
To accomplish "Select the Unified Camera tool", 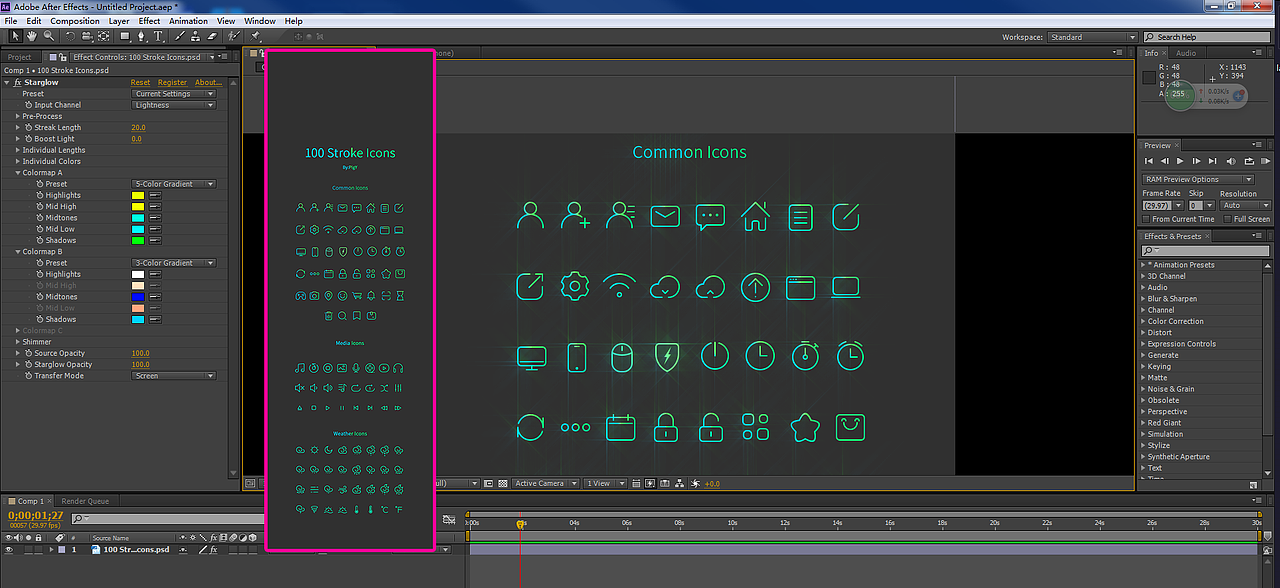I will (x=87, y=36).
